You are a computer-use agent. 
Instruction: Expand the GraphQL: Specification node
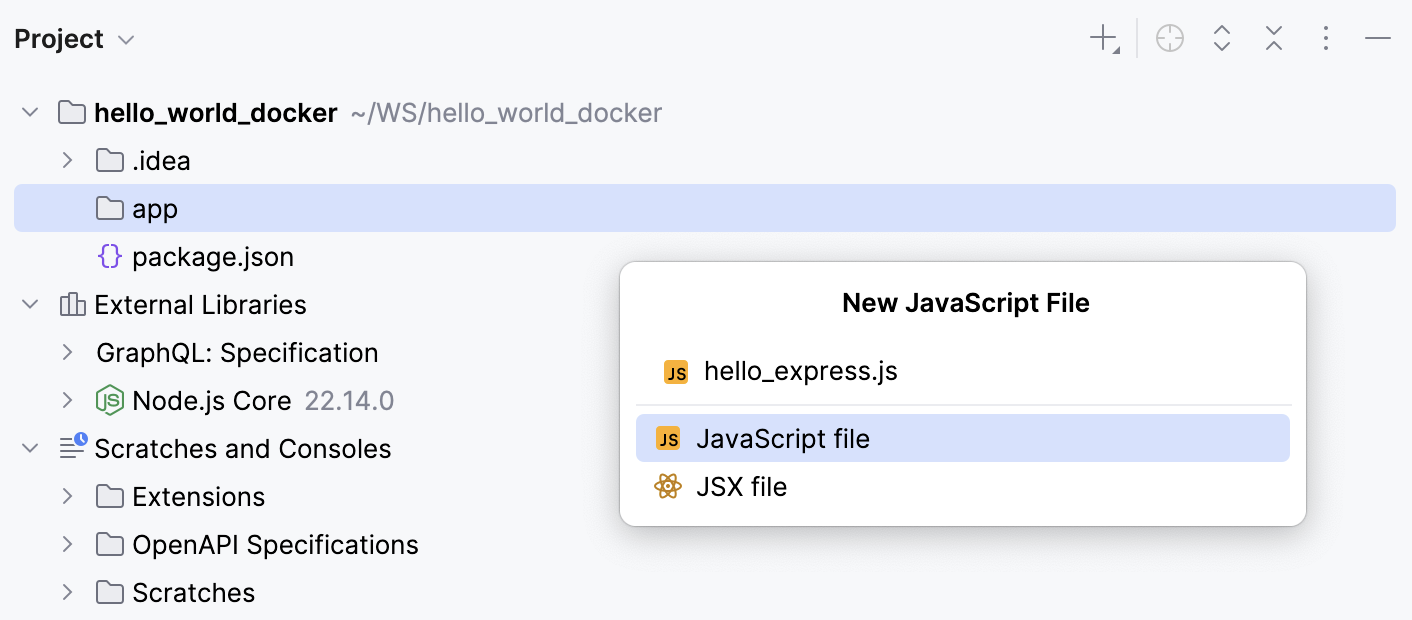click(x=66, y=352)
